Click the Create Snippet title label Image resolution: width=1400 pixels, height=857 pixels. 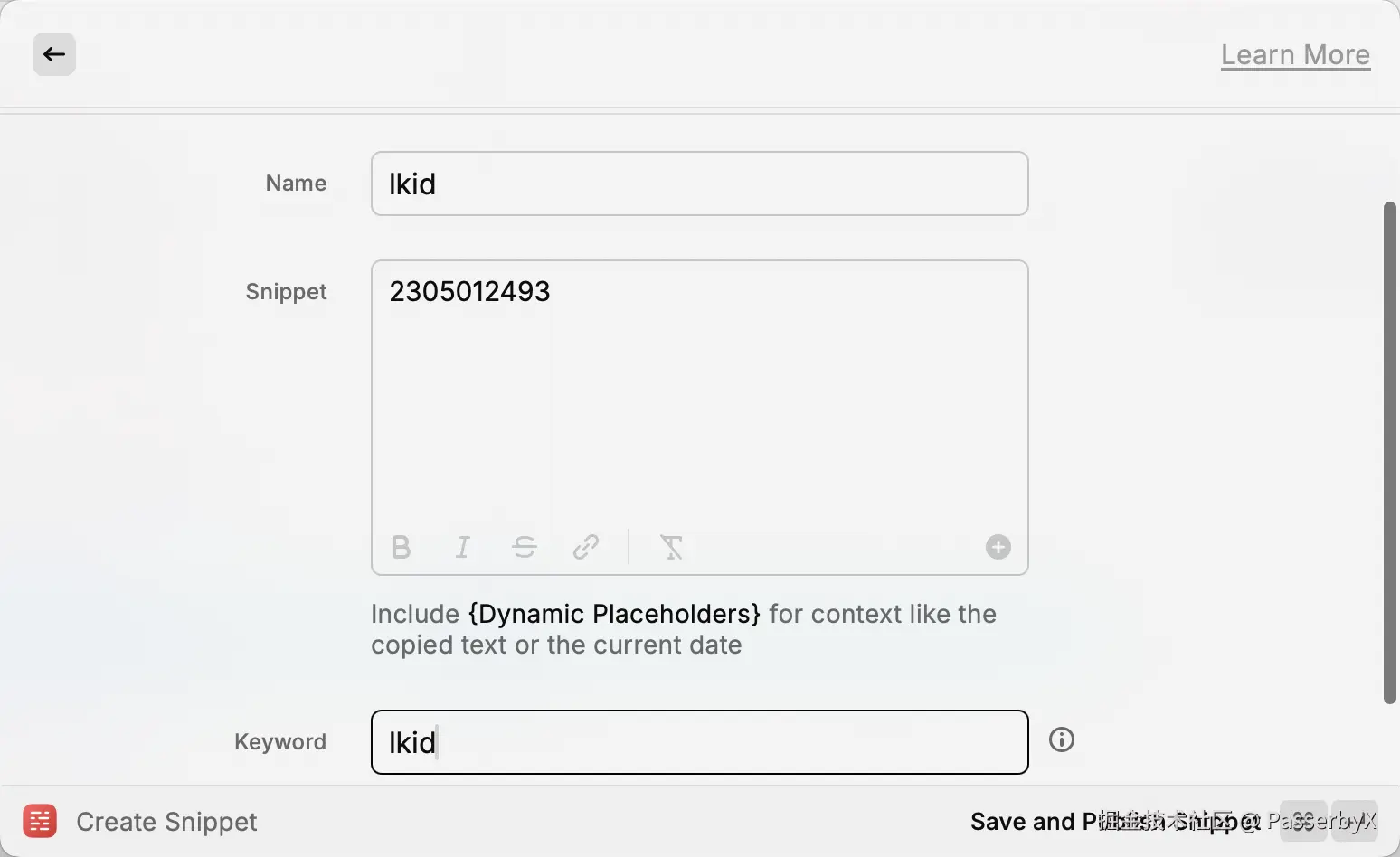point(166,822)
